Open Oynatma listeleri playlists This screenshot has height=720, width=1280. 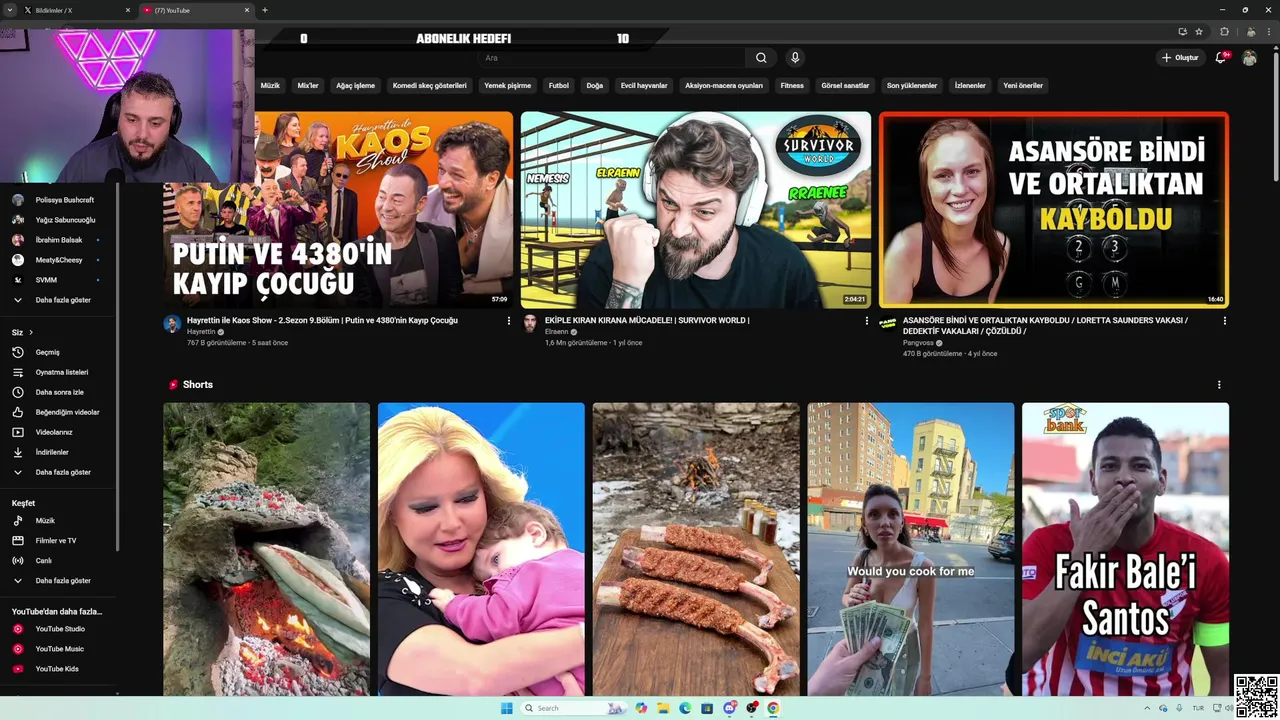tap(64, 372)
